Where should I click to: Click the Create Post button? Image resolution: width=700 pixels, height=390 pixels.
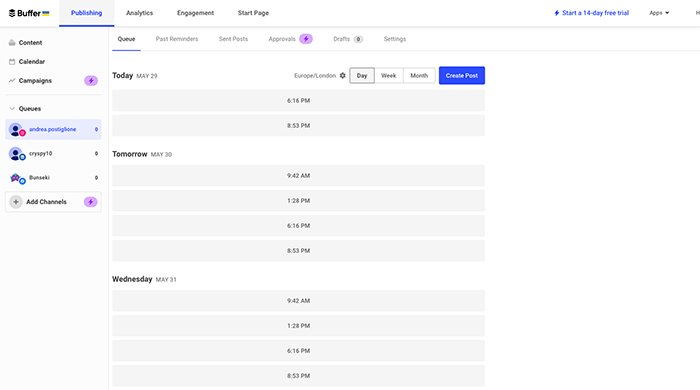tap(462, 75)
